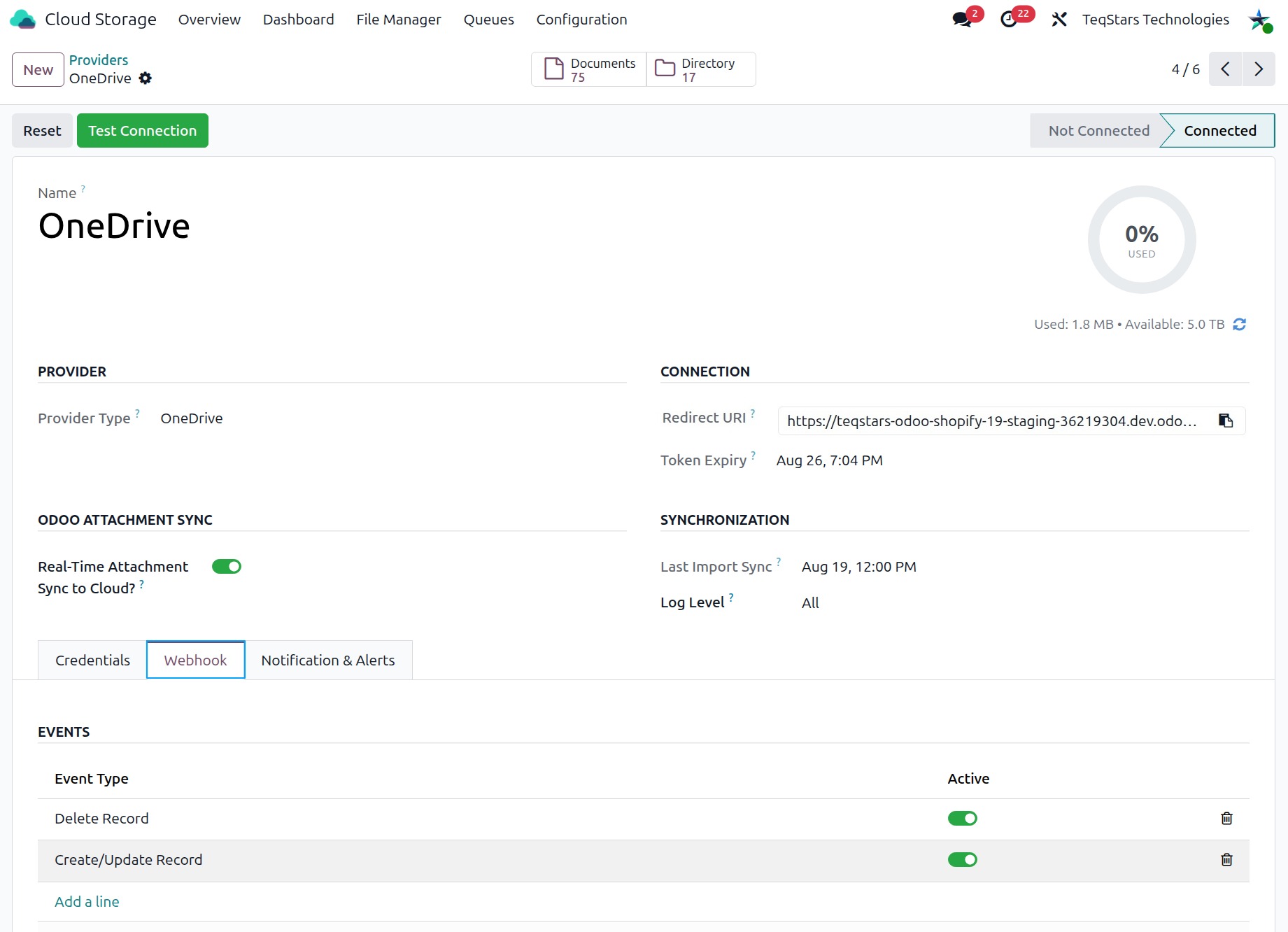The image size is (1288, 932).
Task: Click the Used 1.8 MB storage text
Action: 1074,325
